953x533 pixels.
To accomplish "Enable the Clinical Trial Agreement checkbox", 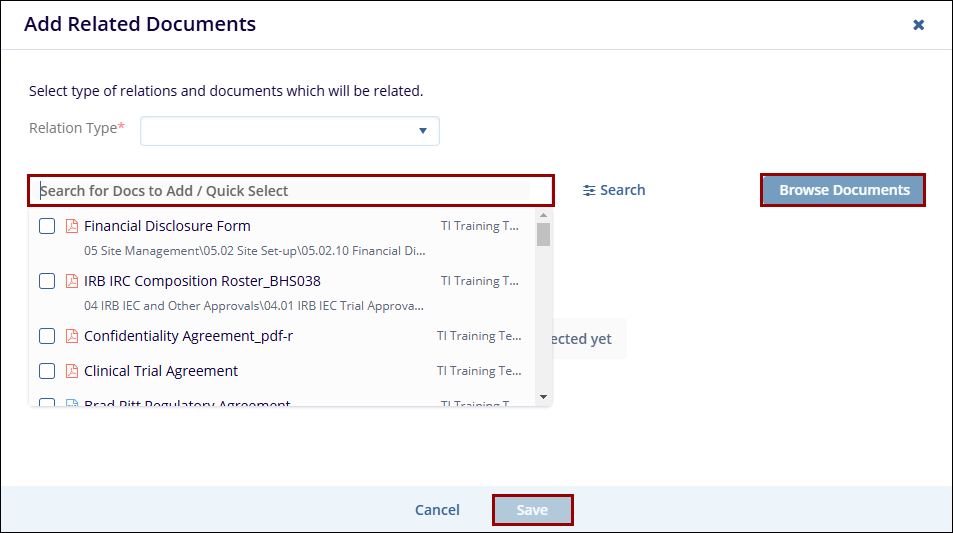I will click(47, 371).
